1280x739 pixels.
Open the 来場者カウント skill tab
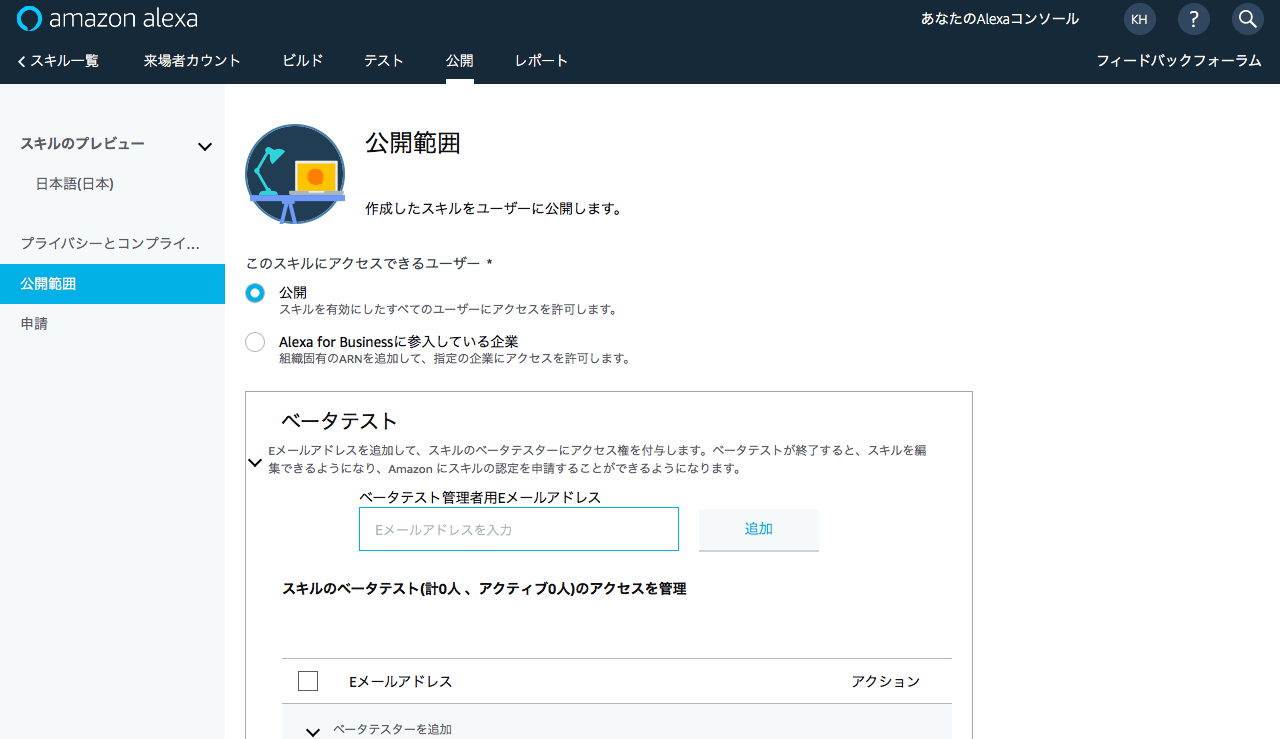pyautogui.click(x=192, y=61)
